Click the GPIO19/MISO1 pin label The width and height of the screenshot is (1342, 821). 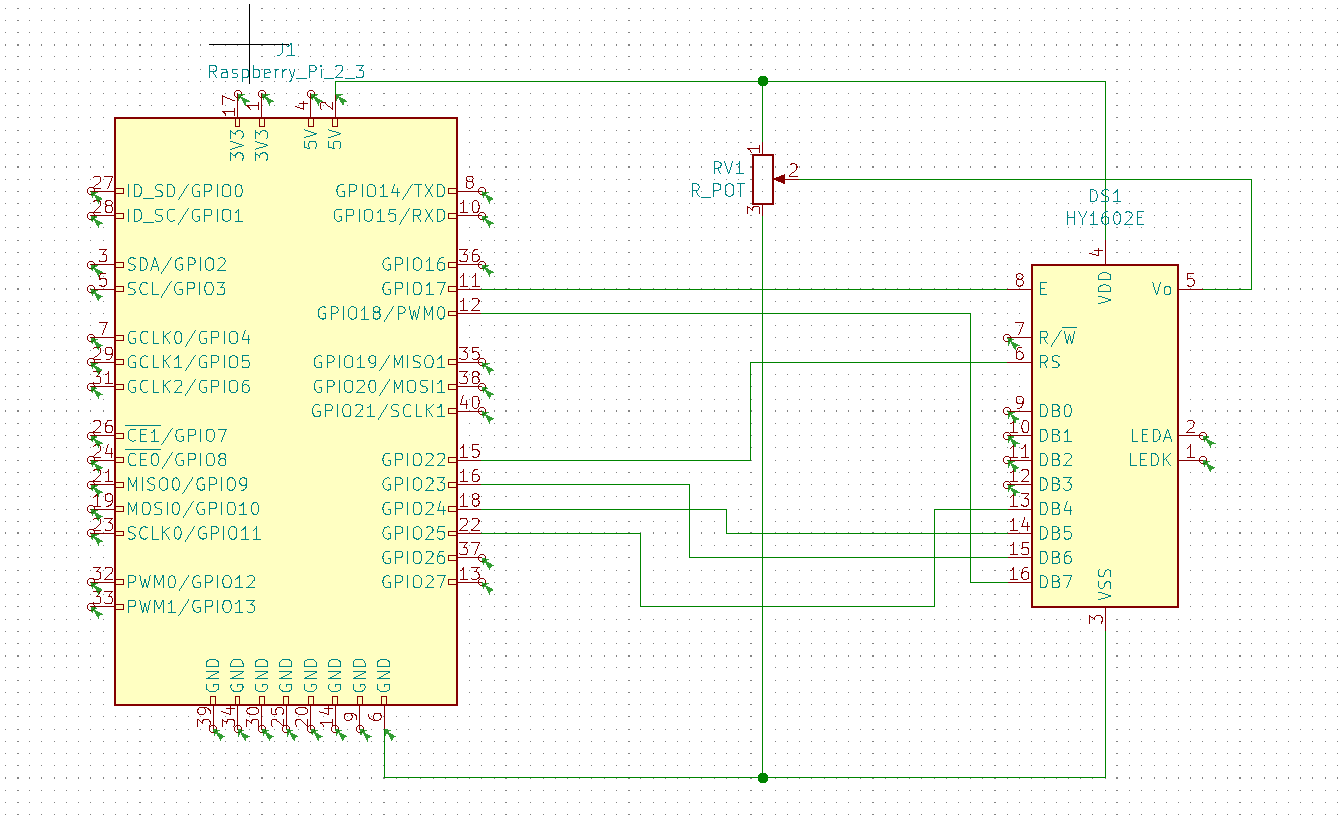point(380,362)
